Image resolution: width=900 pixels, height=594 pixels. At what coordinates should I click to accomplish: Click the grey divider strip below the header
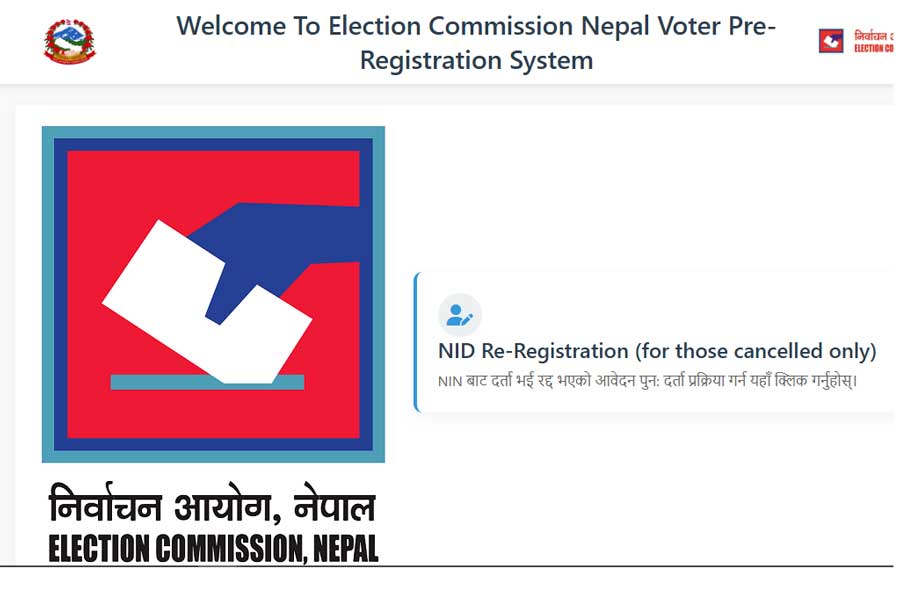click(x=450, y=95)
